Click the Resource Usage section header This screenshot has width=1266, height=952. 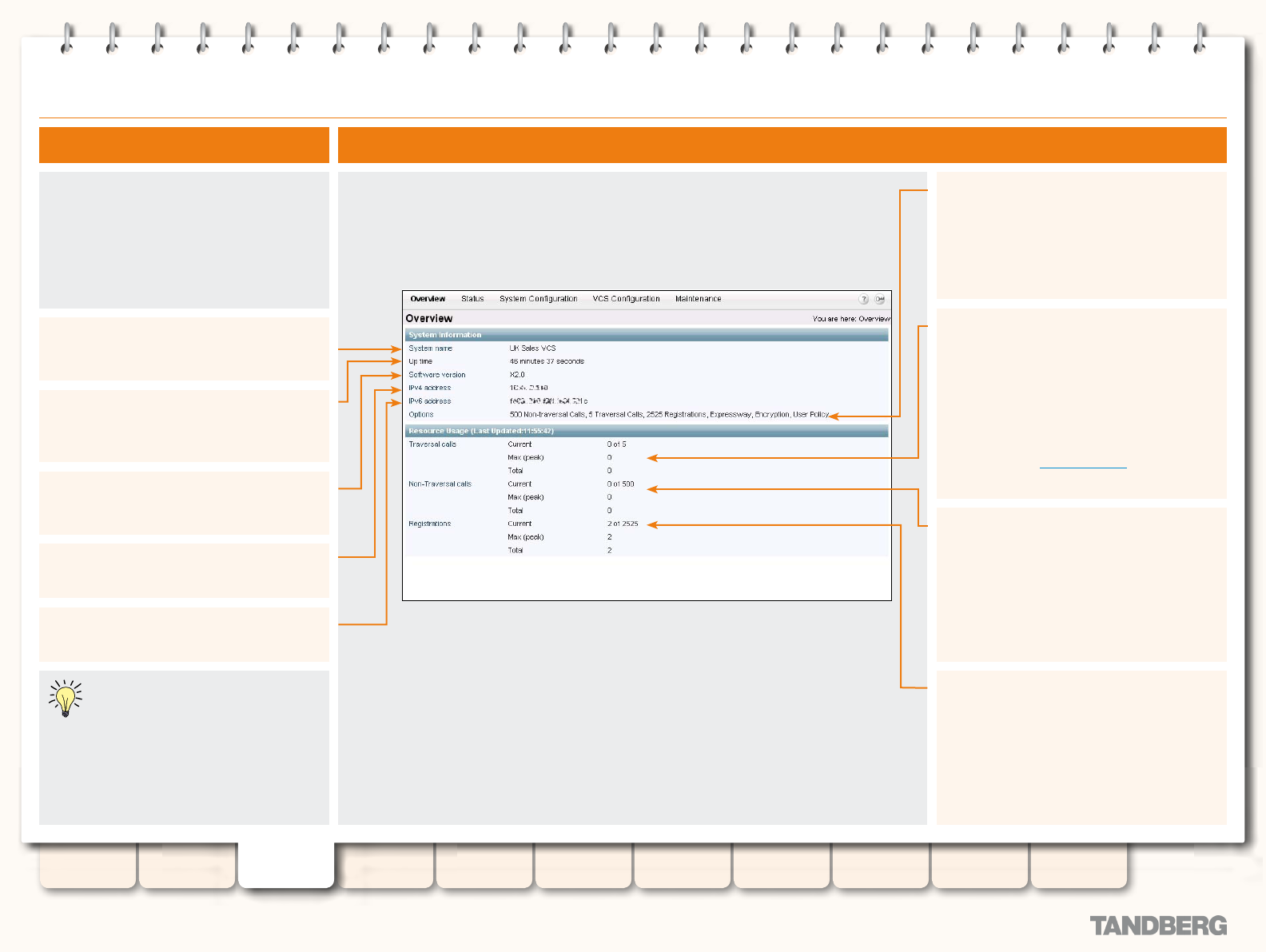click(647, 431)
